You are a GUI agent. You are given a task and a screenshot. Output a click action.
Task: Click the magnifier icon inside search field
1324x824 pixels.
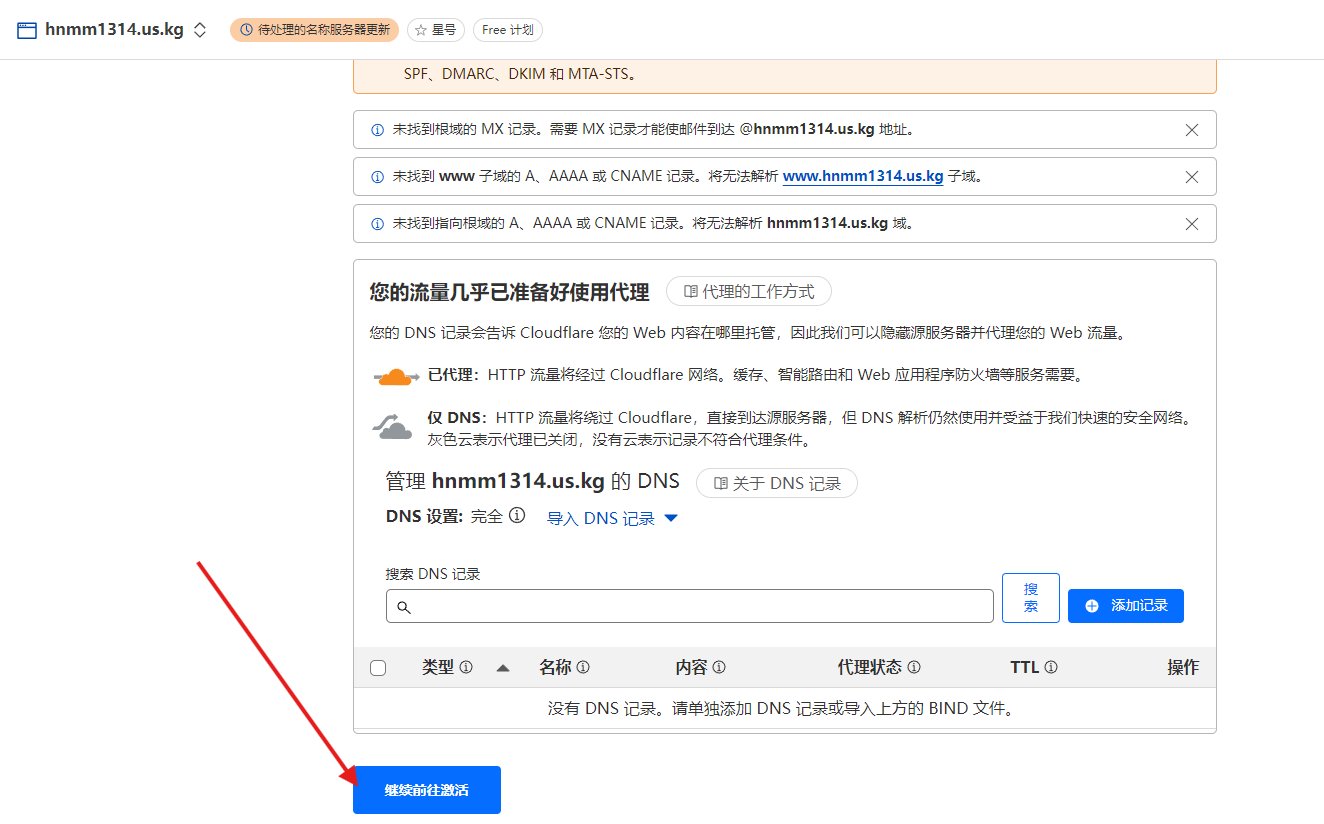point(404,607)
